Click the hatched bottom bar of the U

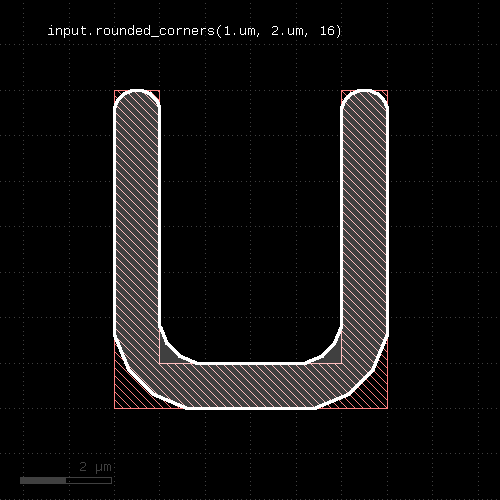[251, 385]
